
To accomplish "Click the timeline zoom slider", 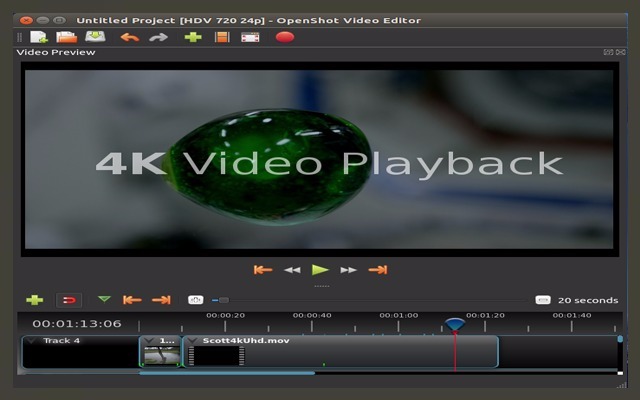I will (223, 299).
